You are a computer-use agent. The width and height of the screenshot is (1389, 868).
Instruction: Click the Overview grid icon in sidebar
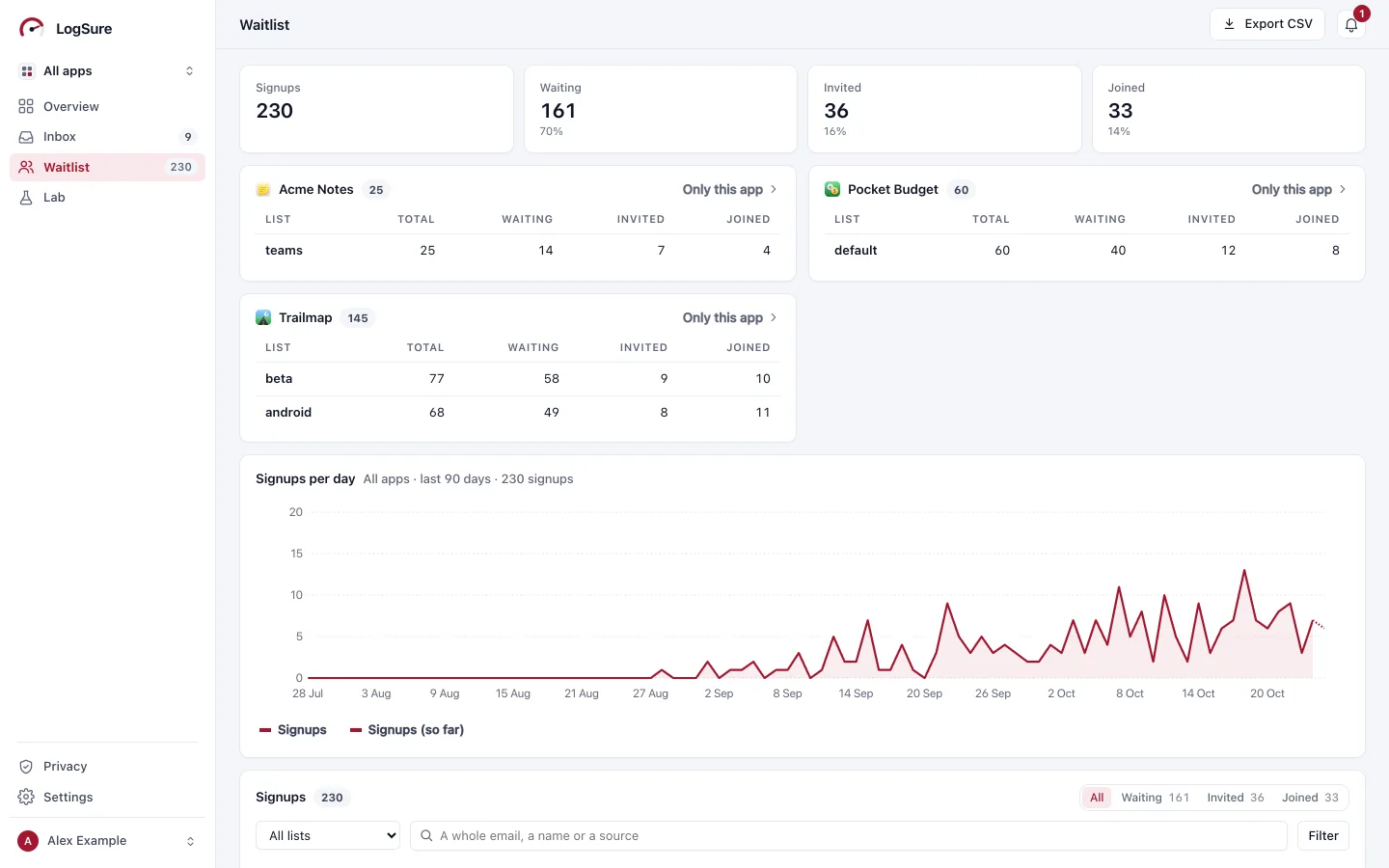(26, 106)
